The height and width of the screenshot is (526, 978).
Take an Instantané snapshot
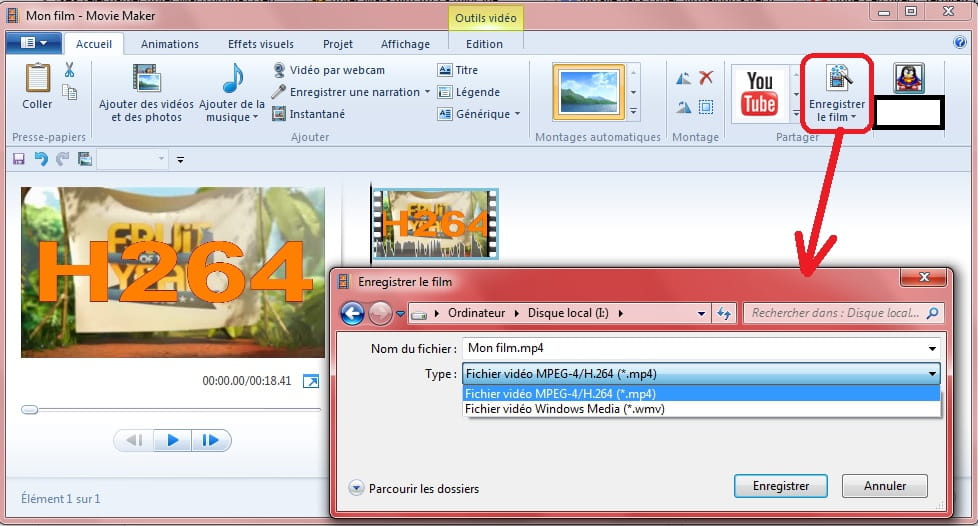tap(309, 114)
